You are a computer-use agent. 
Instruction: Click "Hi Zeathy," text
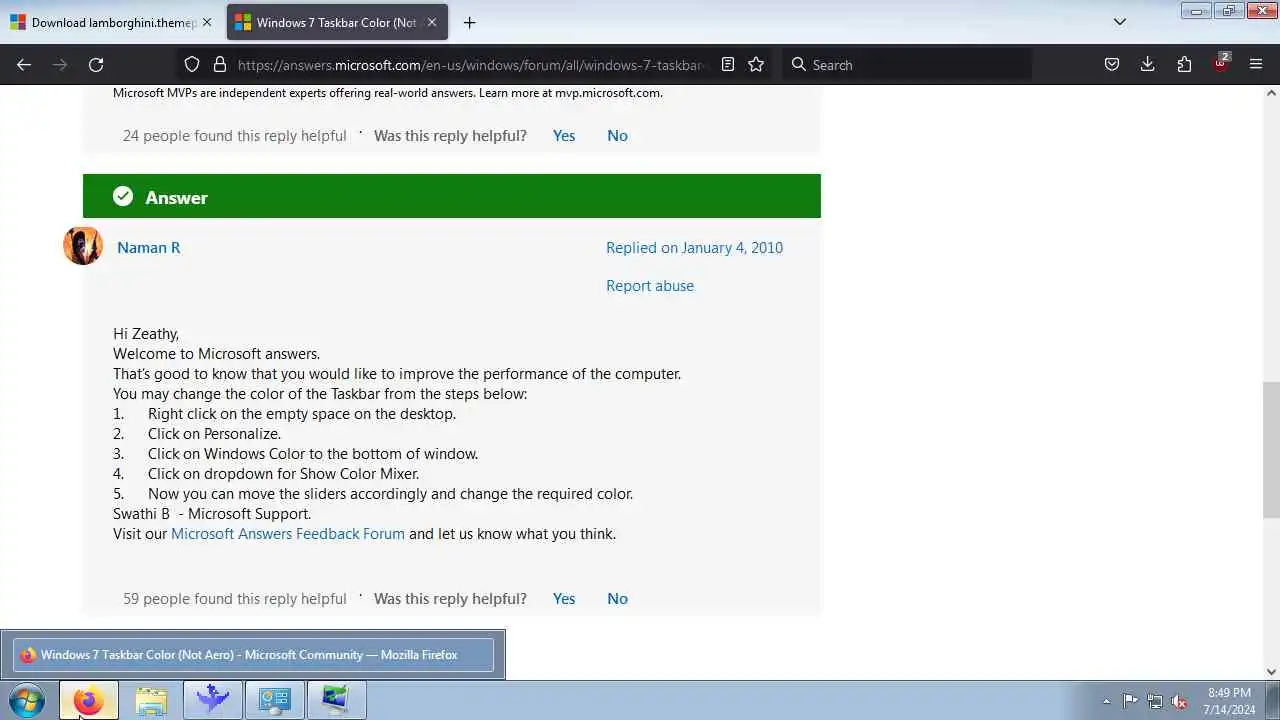[x=146, y=333]
